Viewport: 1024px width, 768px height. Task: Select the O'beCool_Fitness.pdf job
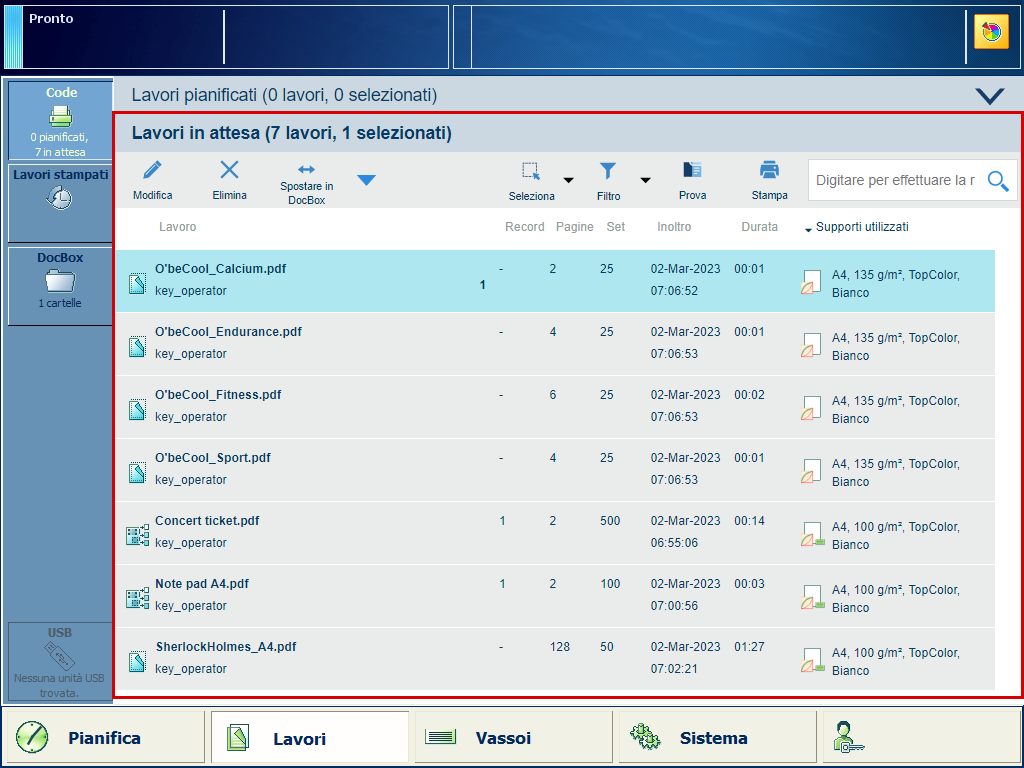click(555, 407)
